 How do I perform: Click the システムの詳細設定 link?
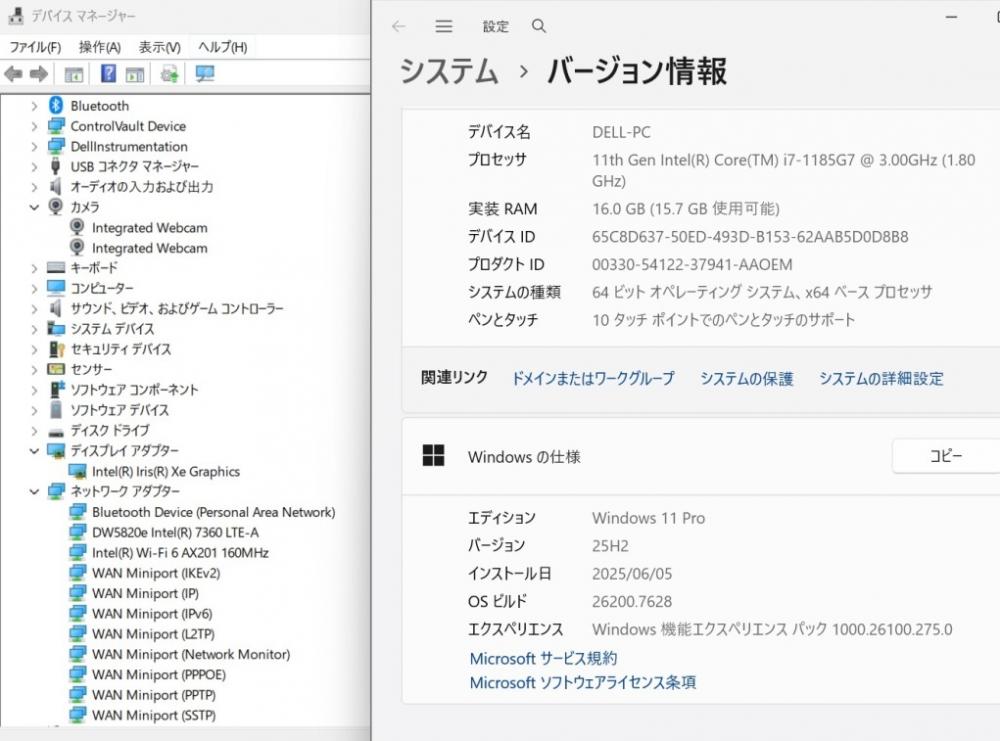(881, 378)
